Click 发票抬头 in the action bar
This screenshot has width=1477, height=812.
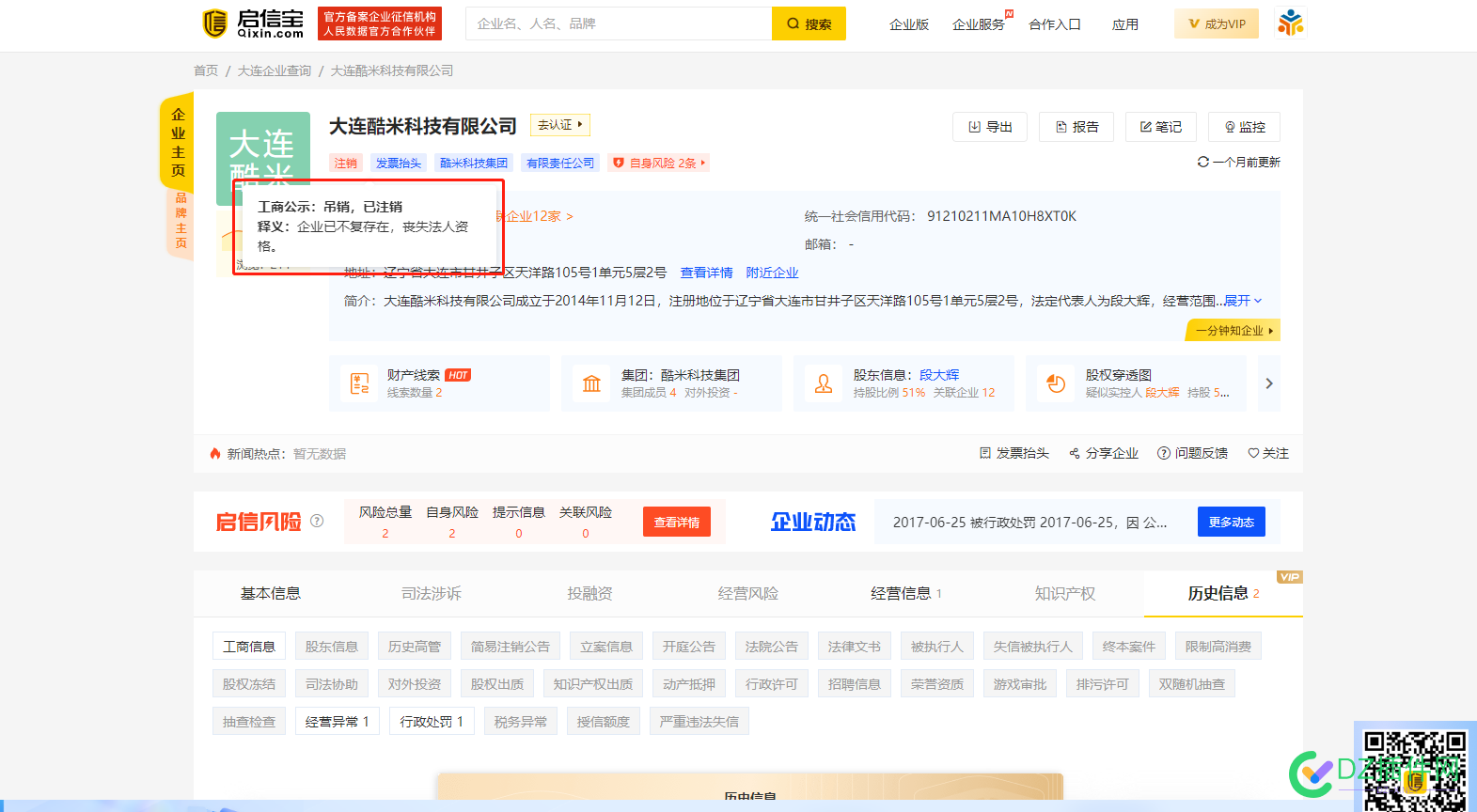(1014, 453)
